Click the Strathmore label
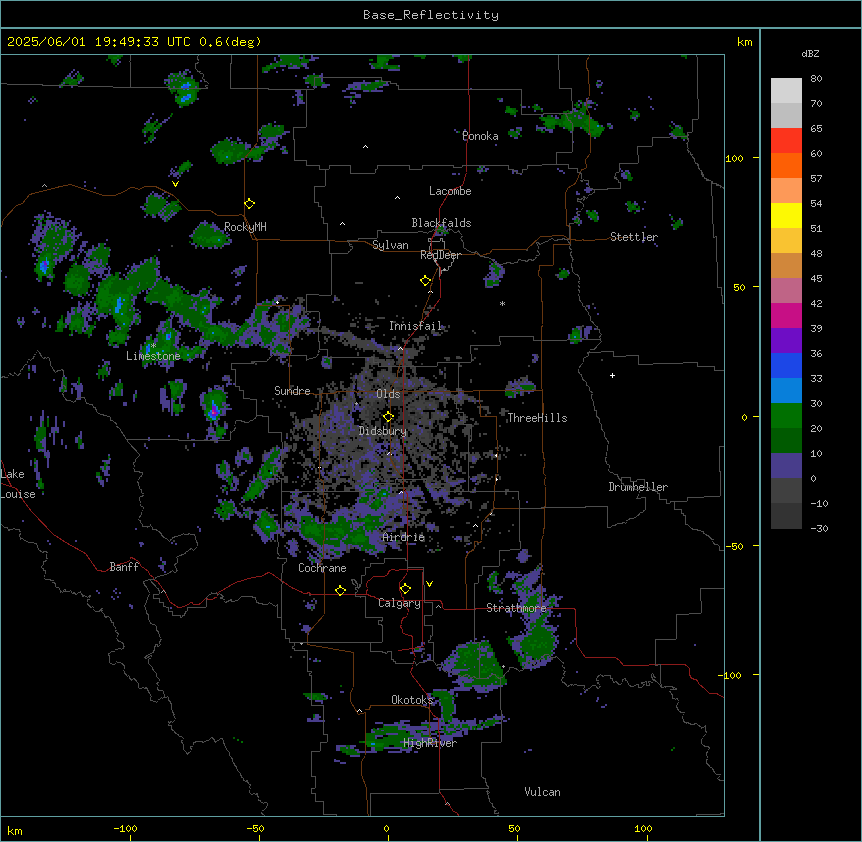Viewport: 862px width, 842px height. pyautogui.click(x=516, y=608)
